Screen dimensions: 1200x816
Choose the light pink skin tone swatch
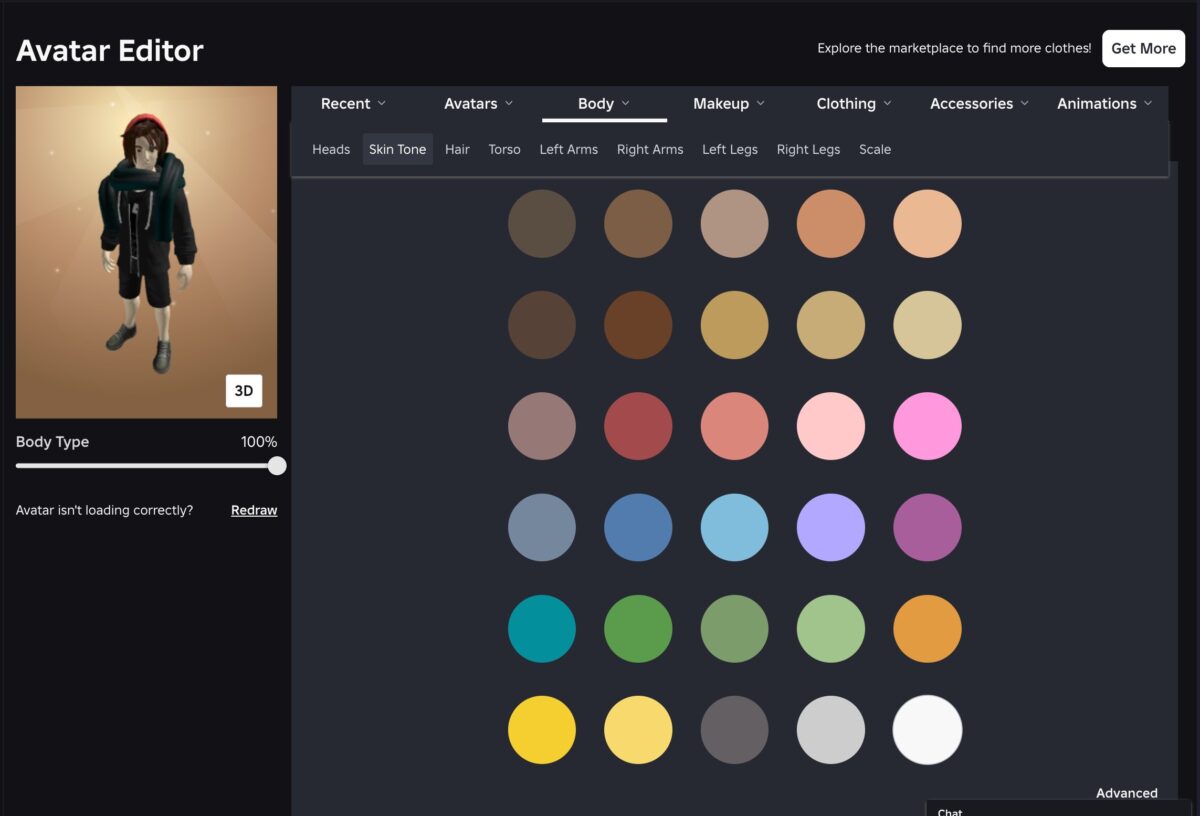[x=831, y=426]
